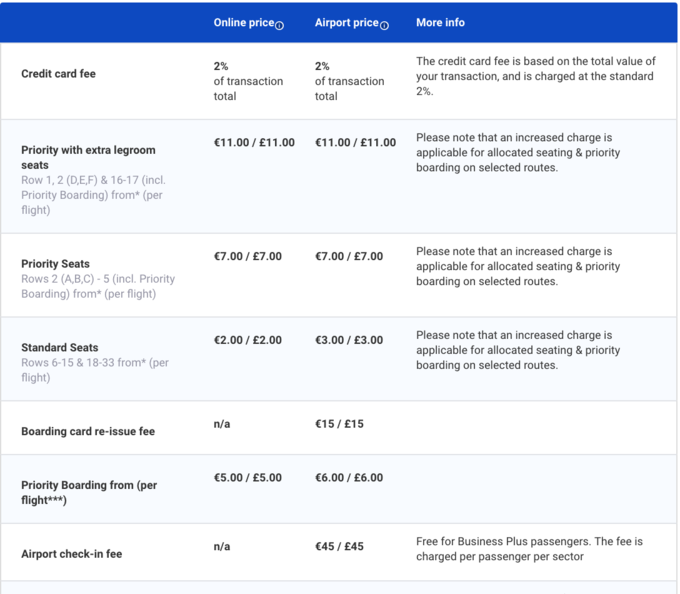
Task: Select the Online price column header
Action: 243,23
